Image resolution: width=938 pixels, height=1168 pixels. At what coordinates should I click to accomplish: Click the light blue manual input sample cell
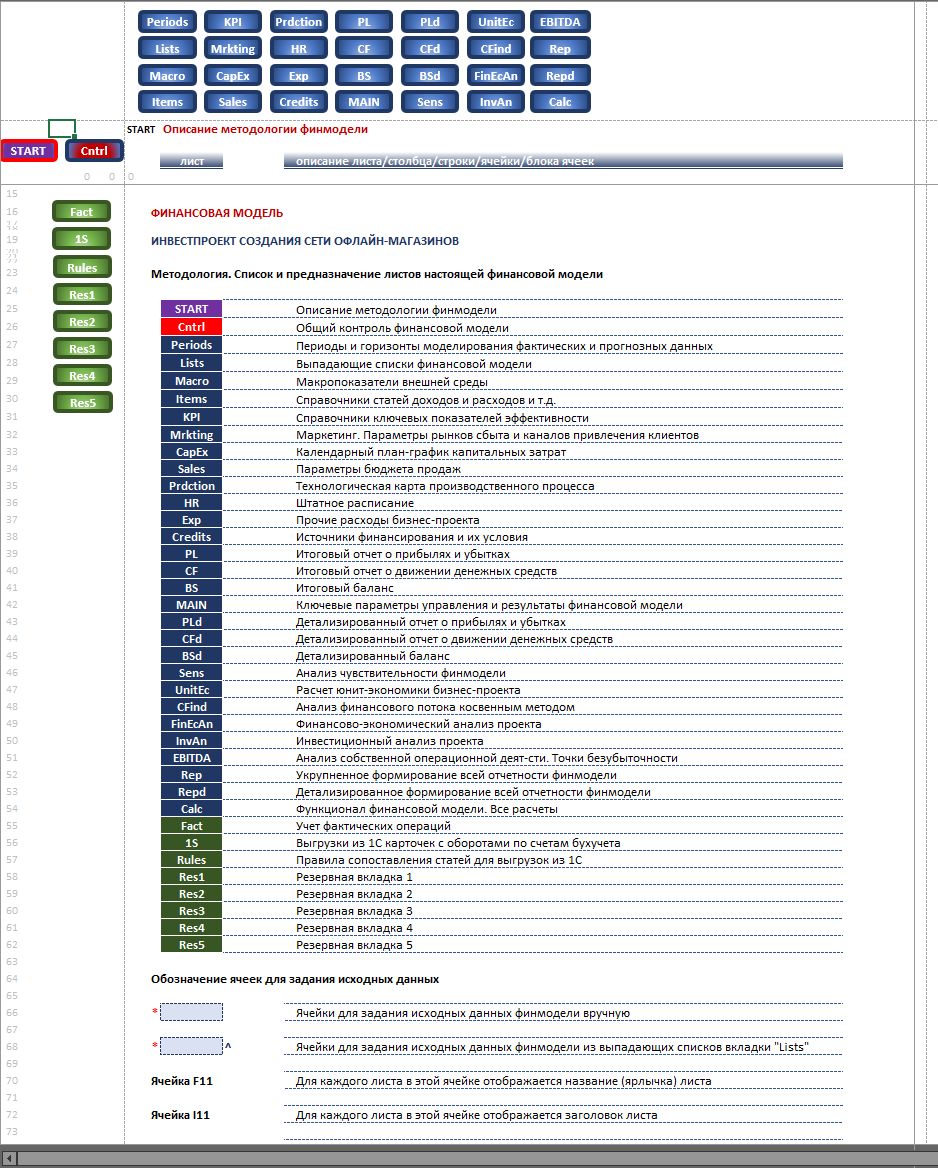tap(191, 1012)
